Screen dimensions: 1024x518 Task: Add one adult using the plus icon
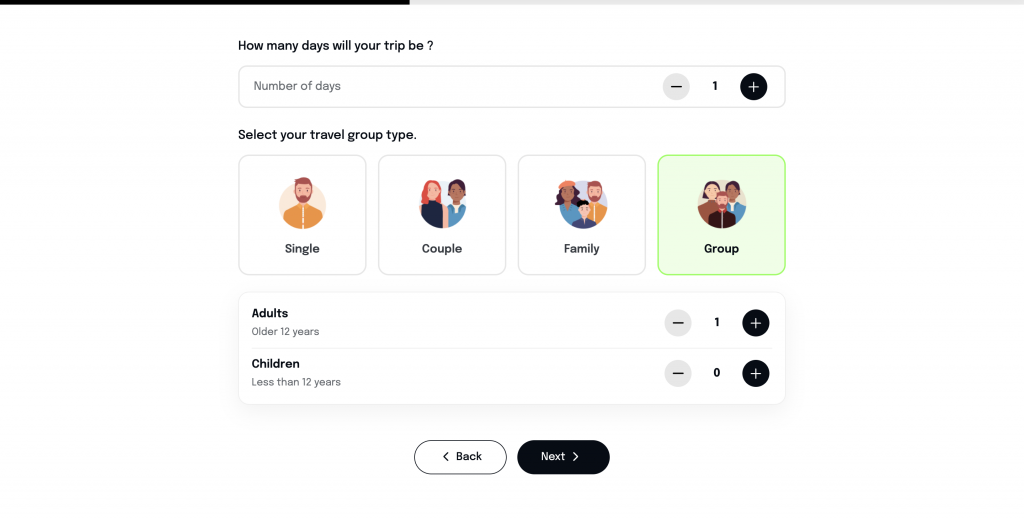756,323
